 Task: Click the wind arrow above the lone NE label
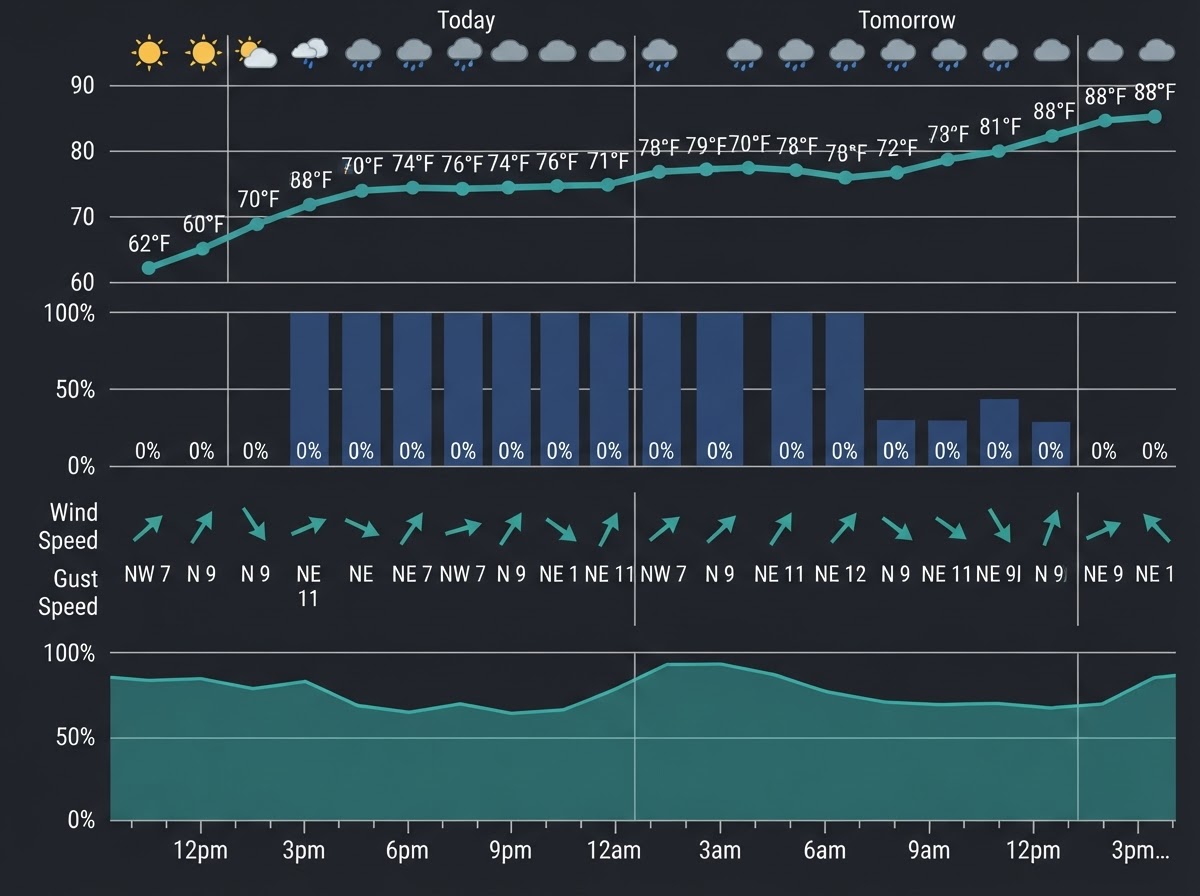[x=361, y=527]
